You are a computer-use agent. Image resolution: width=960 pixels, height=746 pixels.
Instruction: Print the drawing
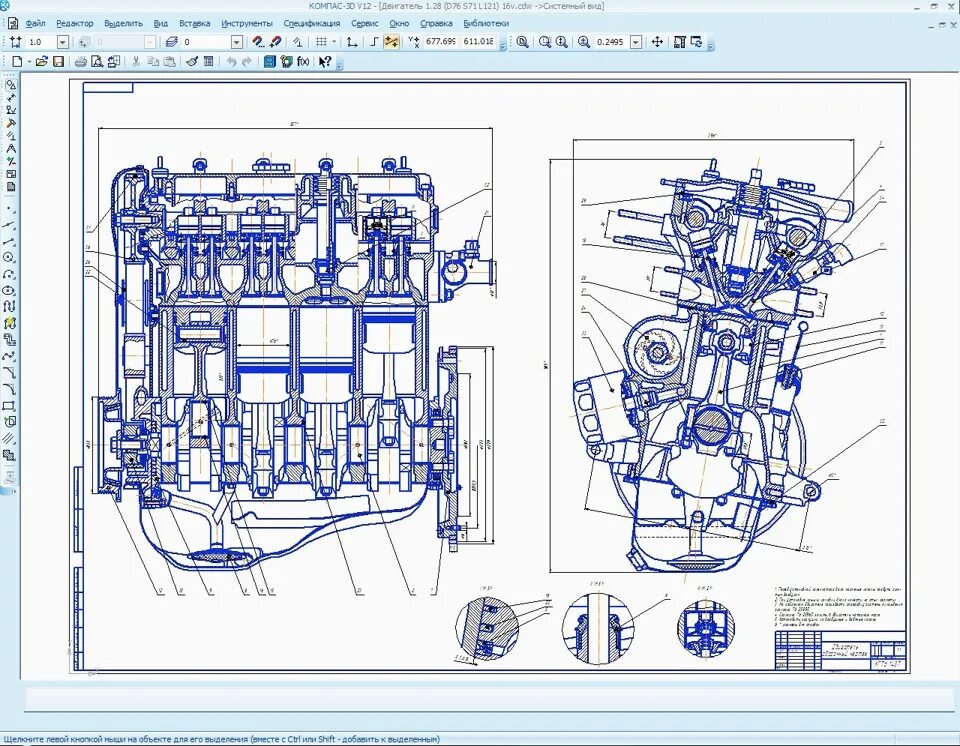[x=81, y=61]
